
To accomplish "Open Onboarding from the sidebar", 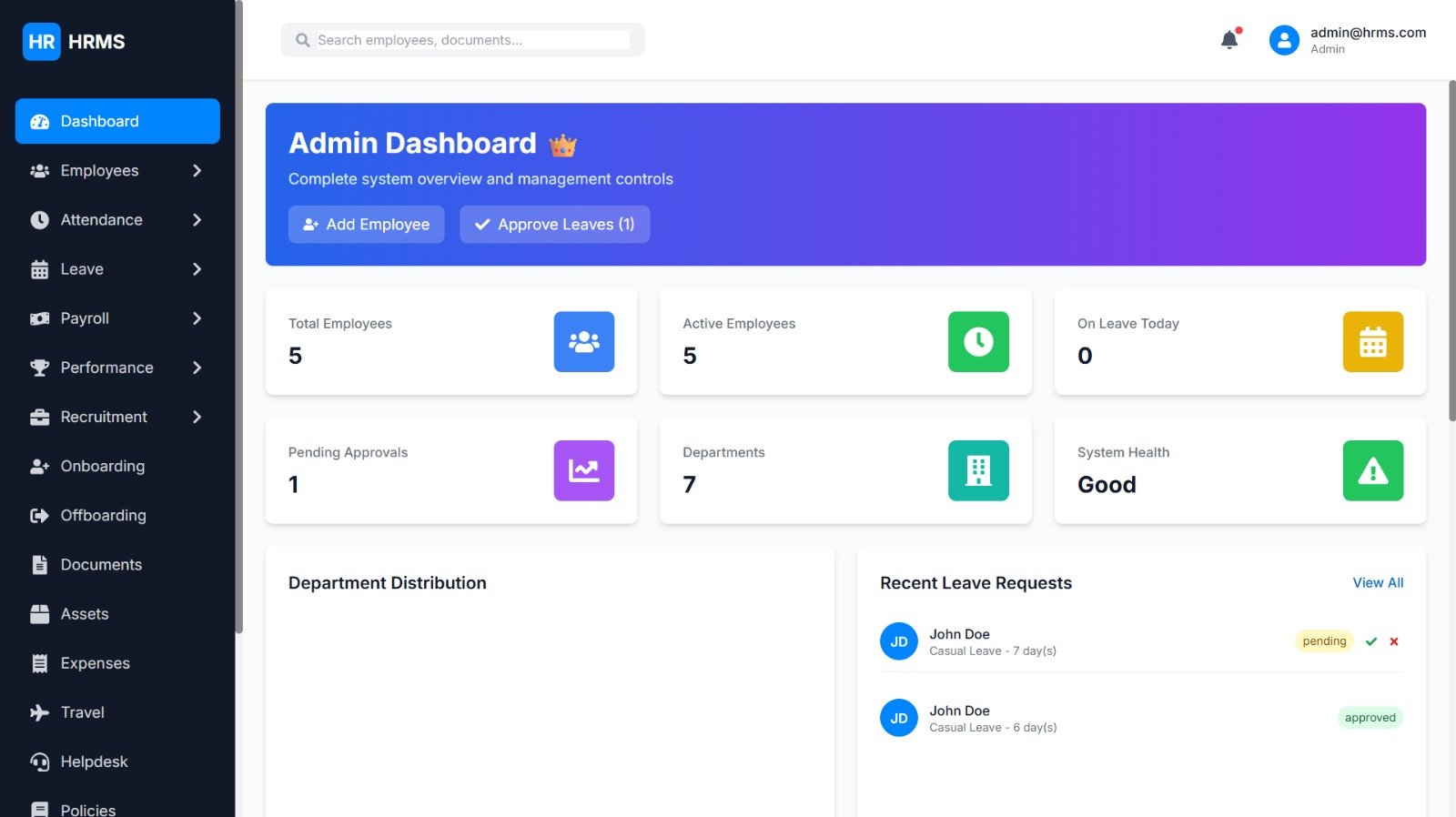I will tap(102, 466).
